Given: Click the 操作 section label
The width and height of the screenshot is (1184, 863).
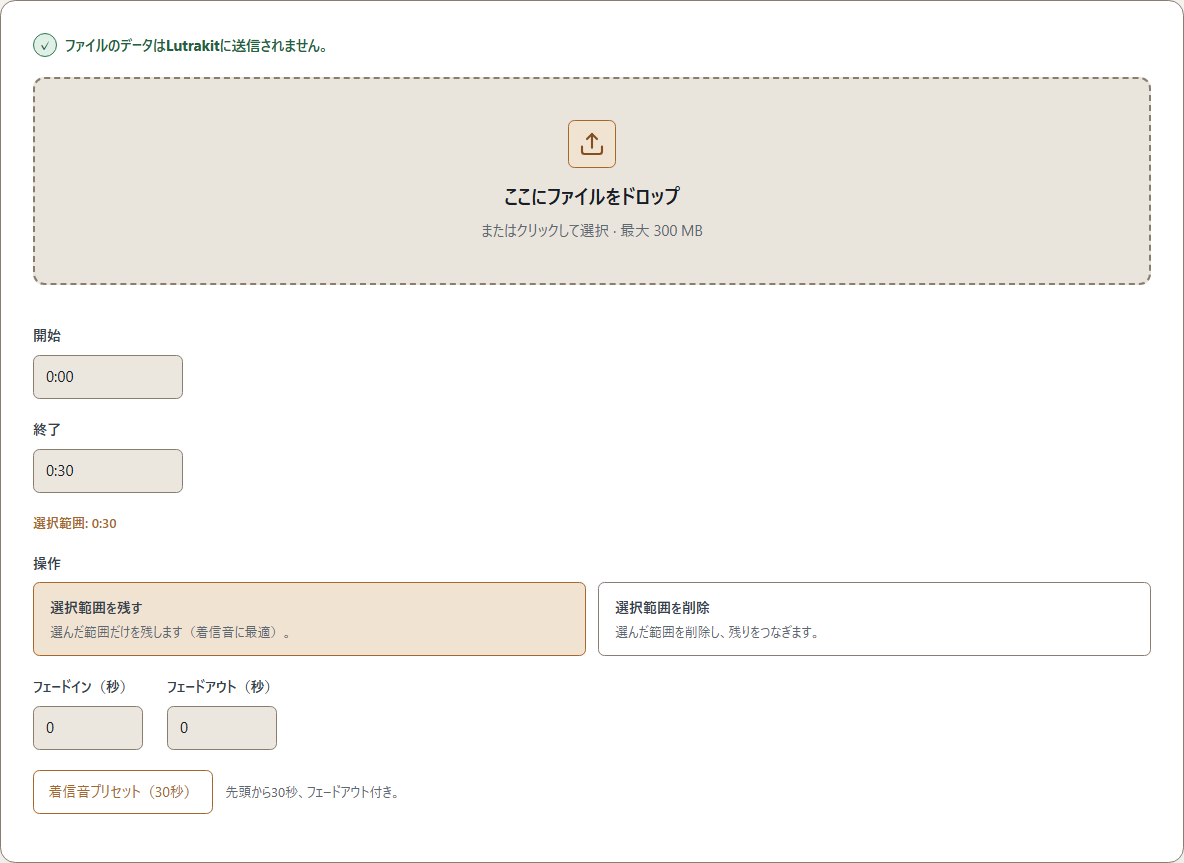Looking at the screenshot, I should coord(47,564).
